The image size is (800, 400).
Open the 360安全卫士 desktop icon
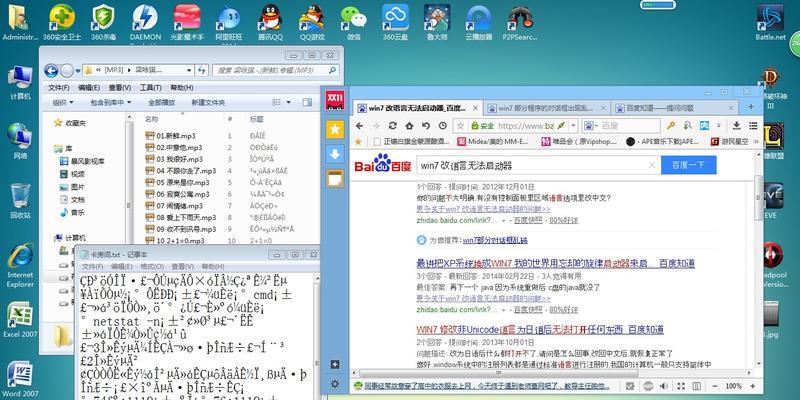(x=62, y=22)
